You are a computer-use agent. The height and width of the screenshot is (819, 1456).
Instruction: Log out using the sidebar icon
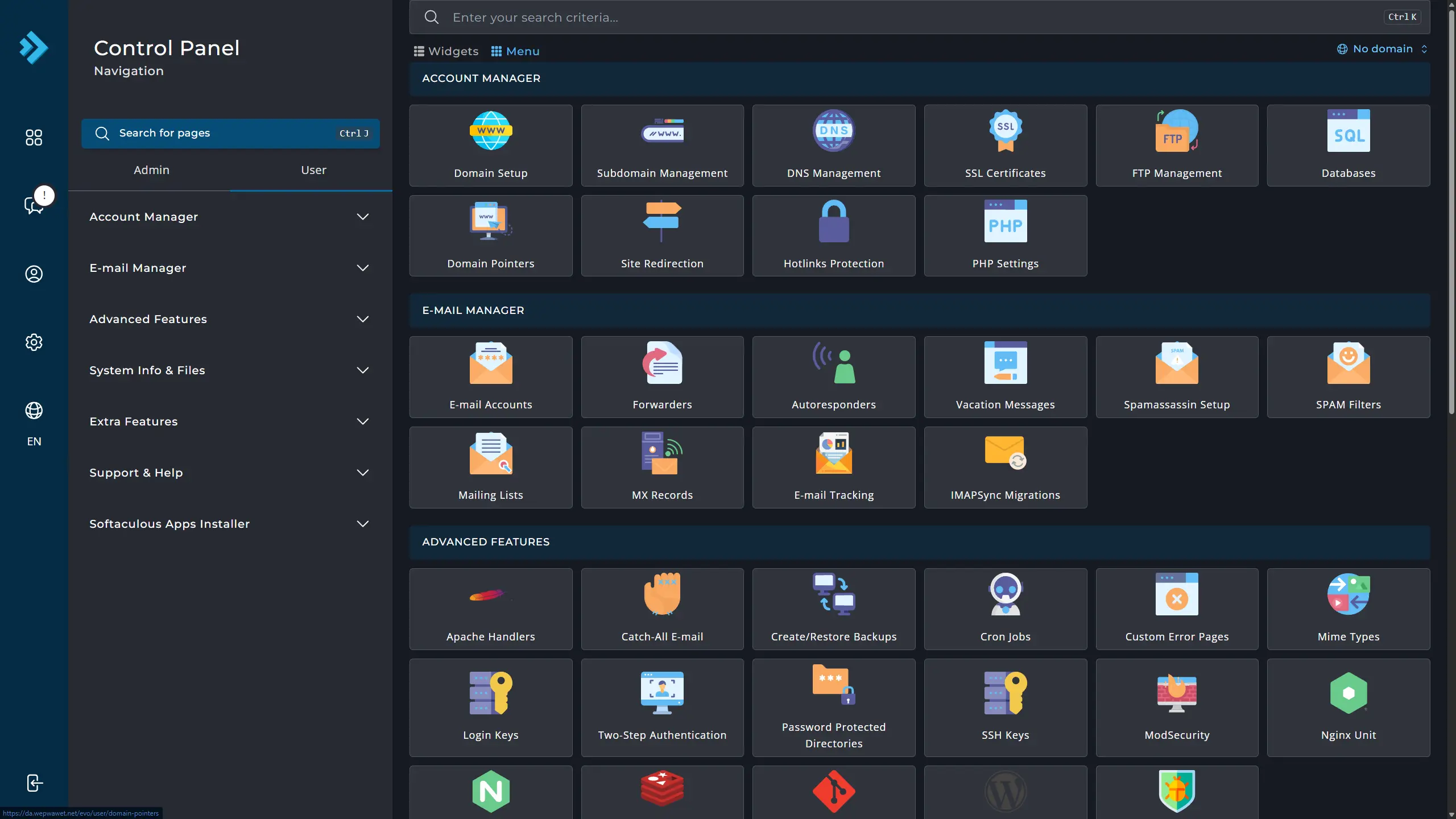34,783
